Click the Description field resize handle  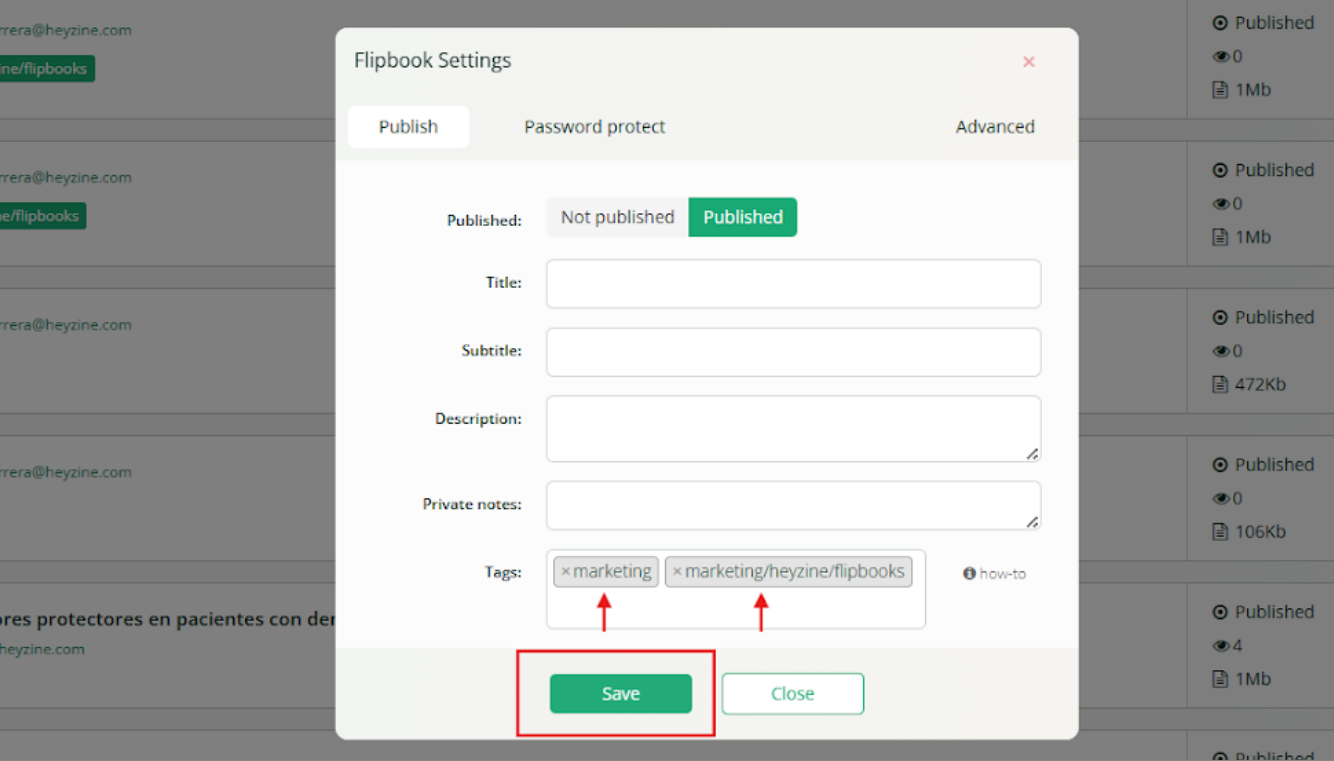pos(1032,453)
